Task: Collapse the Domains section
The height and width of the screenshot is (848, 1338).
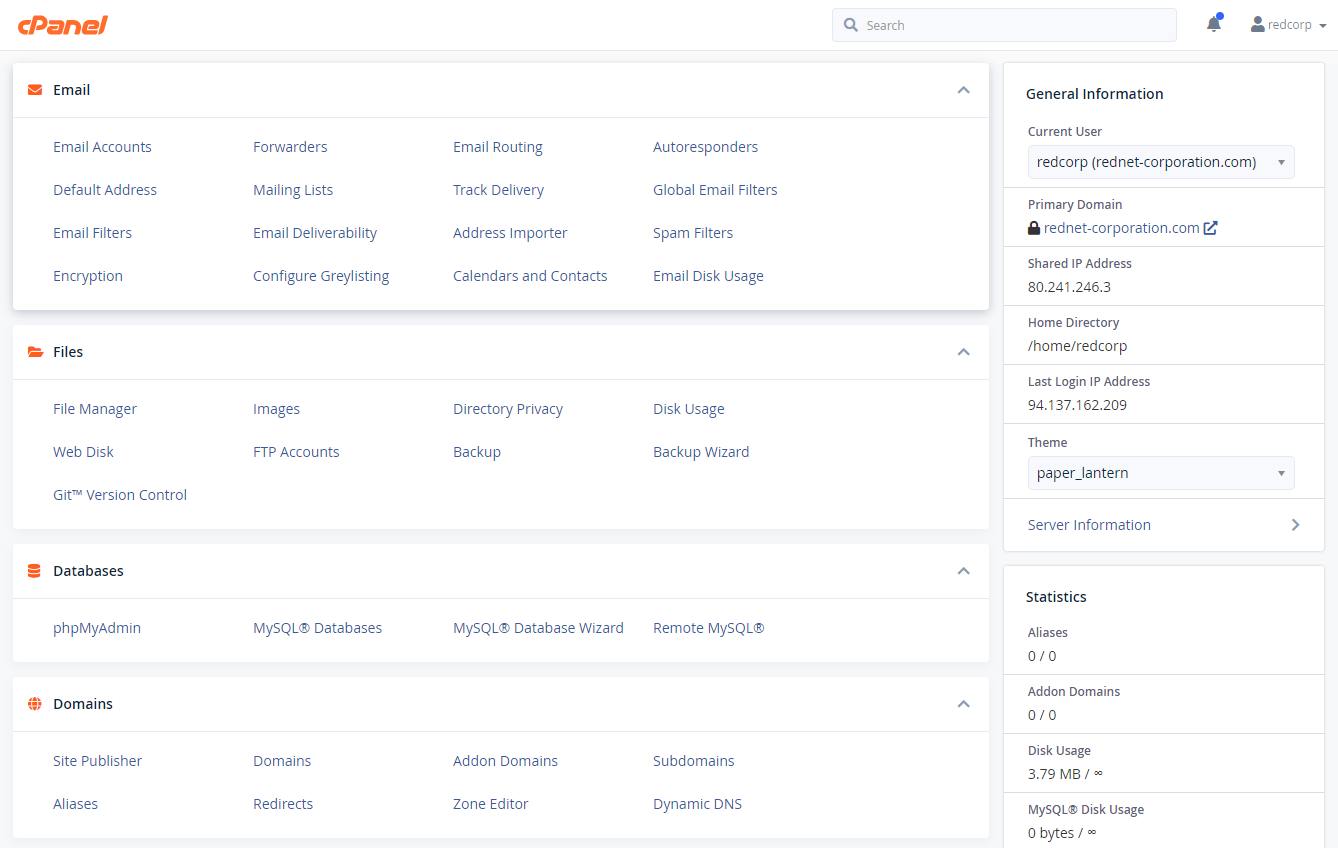Action: [x=963, y=704]
